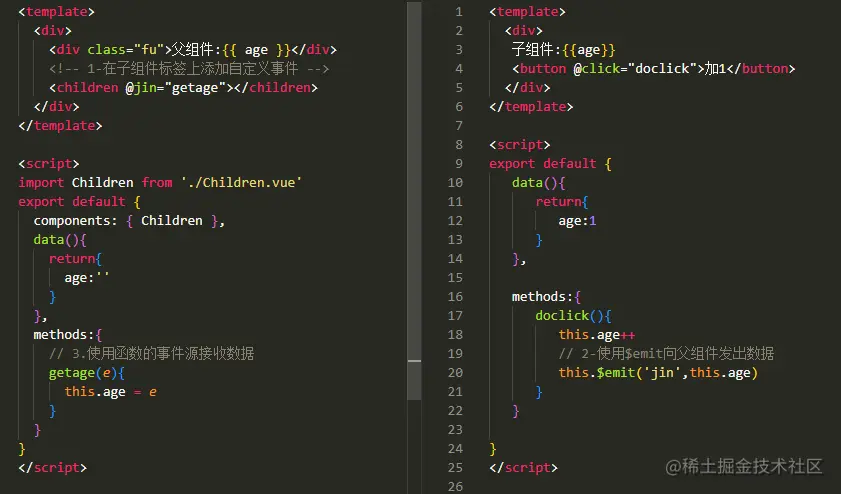841x494 pixels.
Task: Click the export default text on line 9
Action: (542, 164)
